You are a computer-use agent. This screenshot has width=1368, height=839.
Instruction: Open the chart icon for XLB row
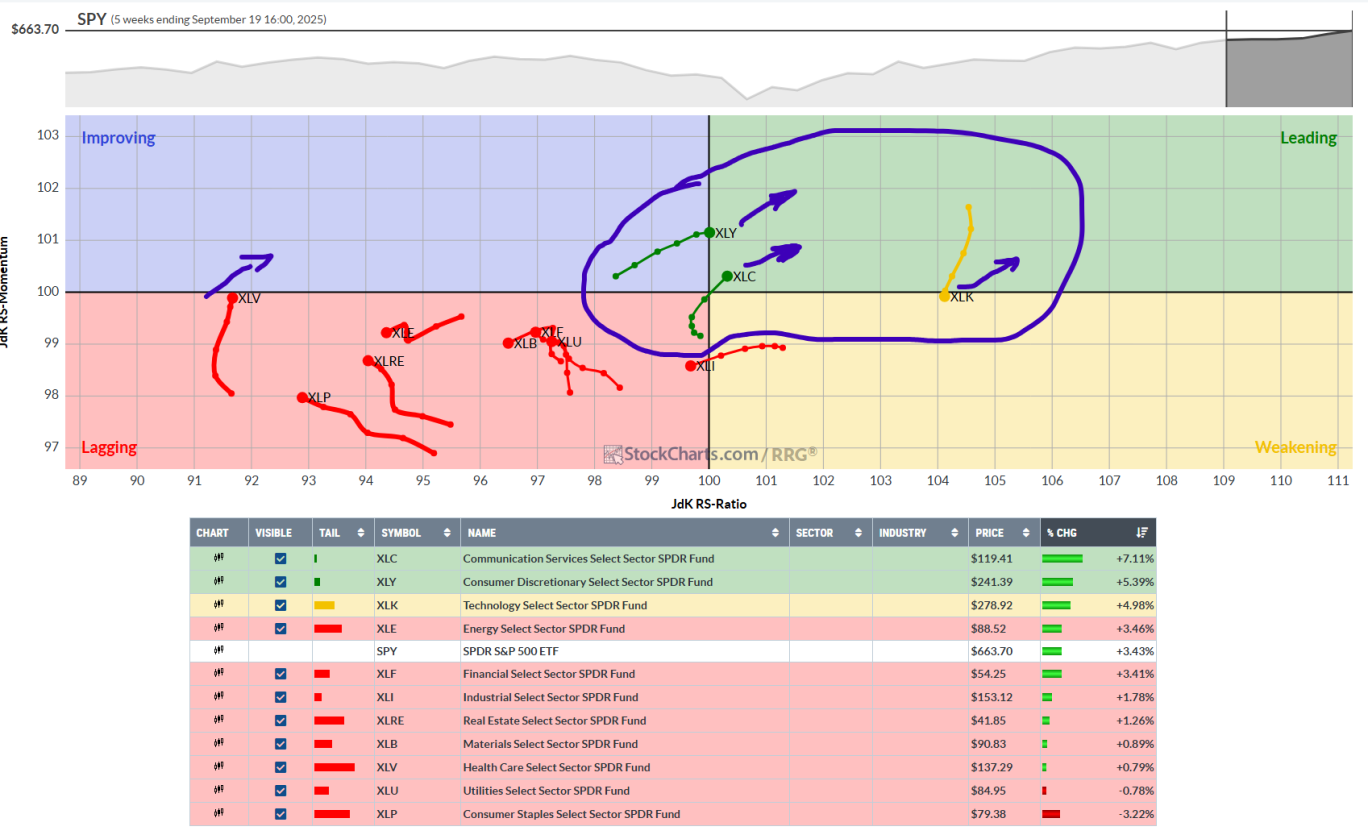[x=218, y=743]
